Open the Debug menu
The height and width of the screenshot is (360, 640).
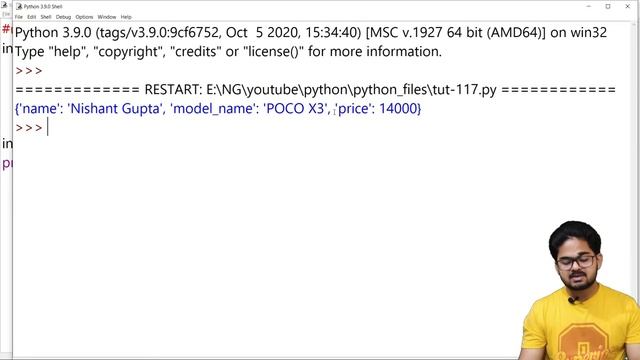(x=63, y=17)
